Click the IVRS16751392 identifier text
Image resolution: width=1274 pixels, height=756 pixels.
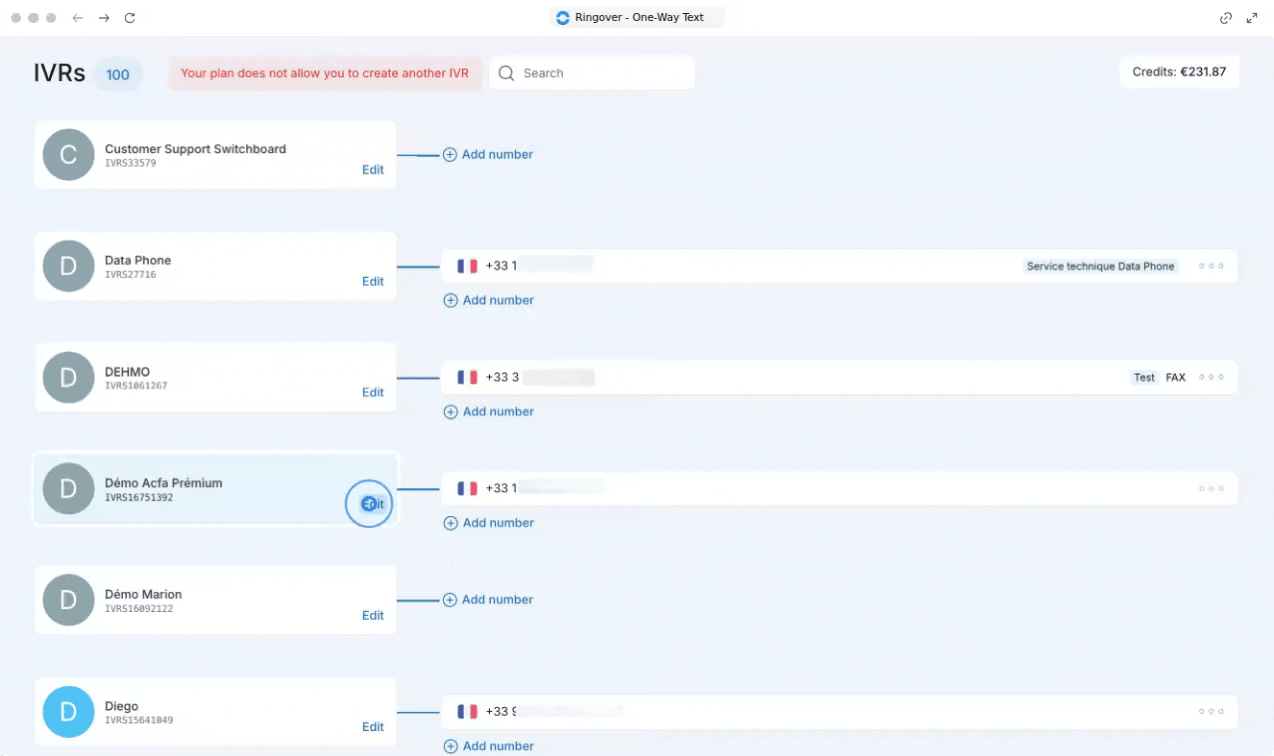[x=139, y=497]
